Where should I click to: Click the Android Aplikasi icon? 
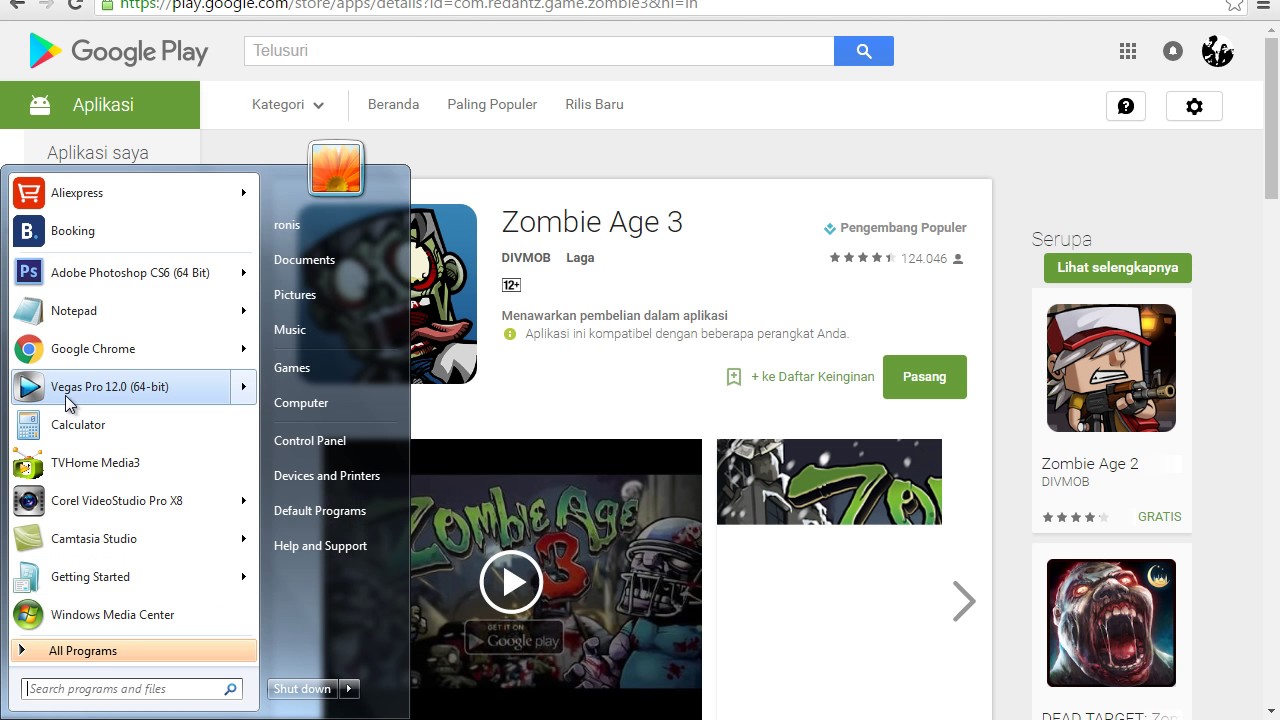pyautogui.click(x=40, y=105)
